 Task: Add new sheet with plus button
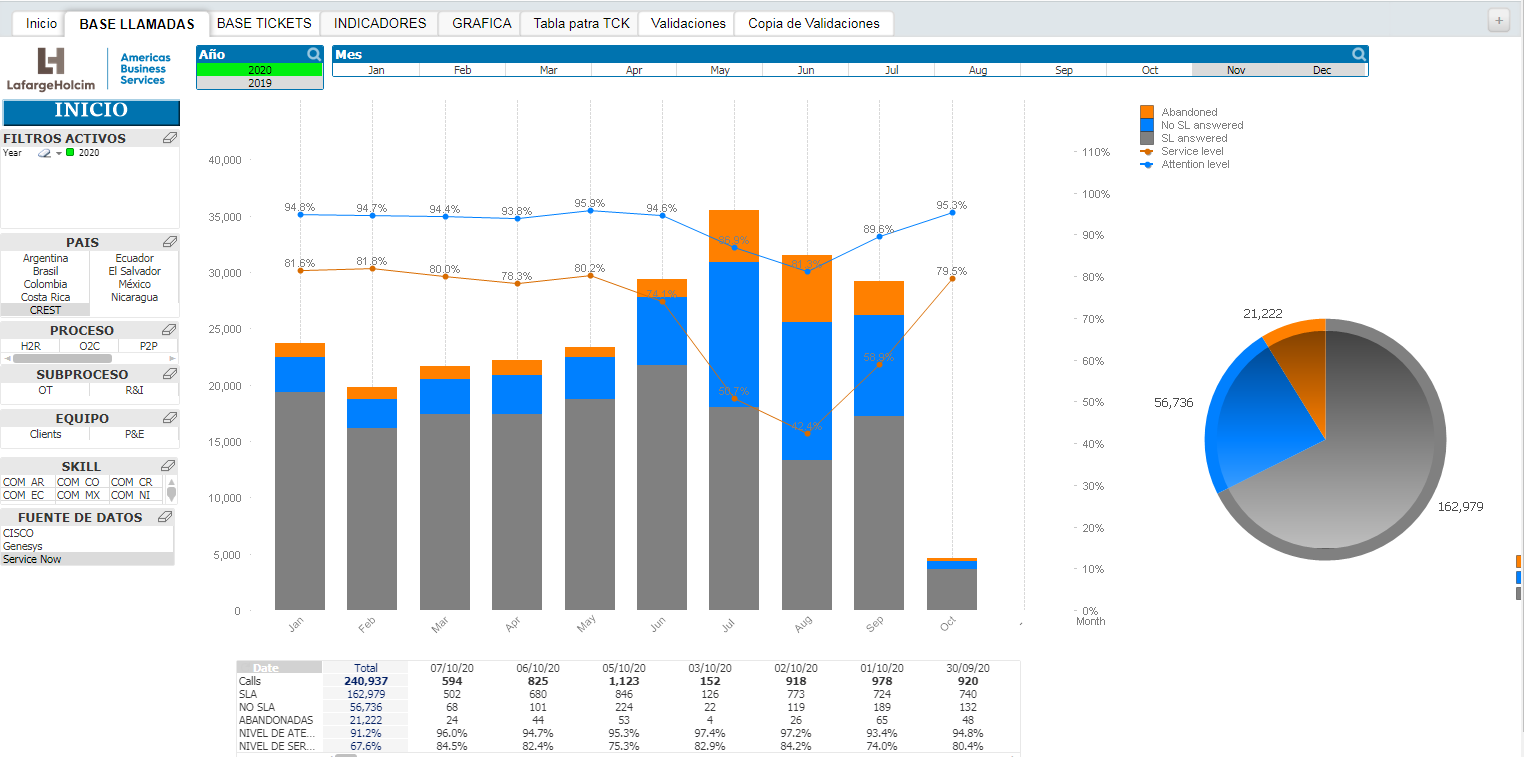point(1498,20)
